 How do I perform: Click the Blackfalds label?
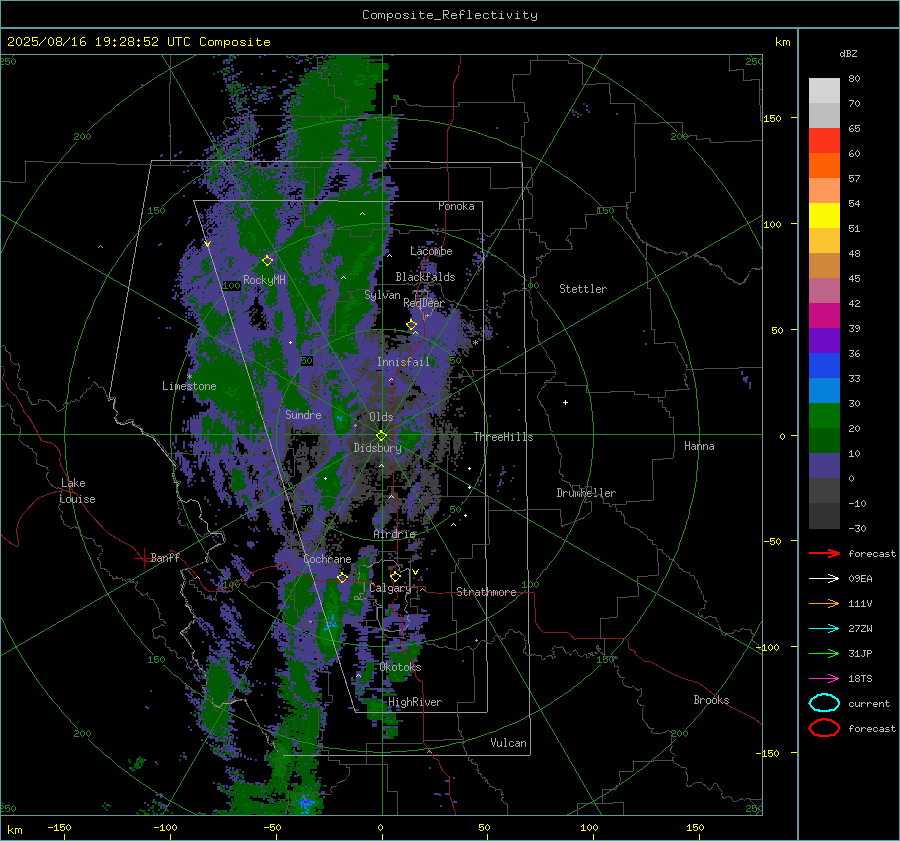tap(425, 277)
